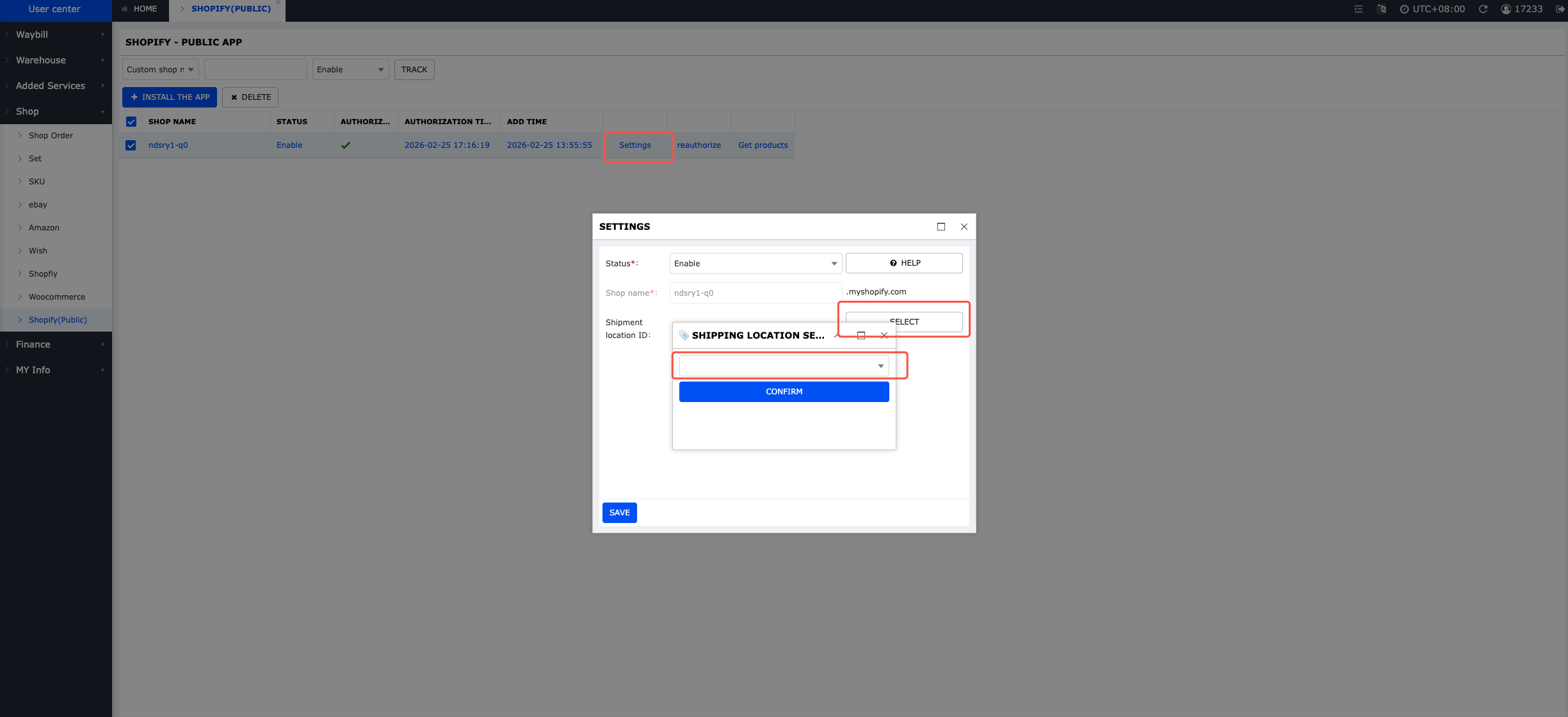Toggle the select-all checkbox in table header
This screenshot has width=1568, height=717.
coord(131,122)
